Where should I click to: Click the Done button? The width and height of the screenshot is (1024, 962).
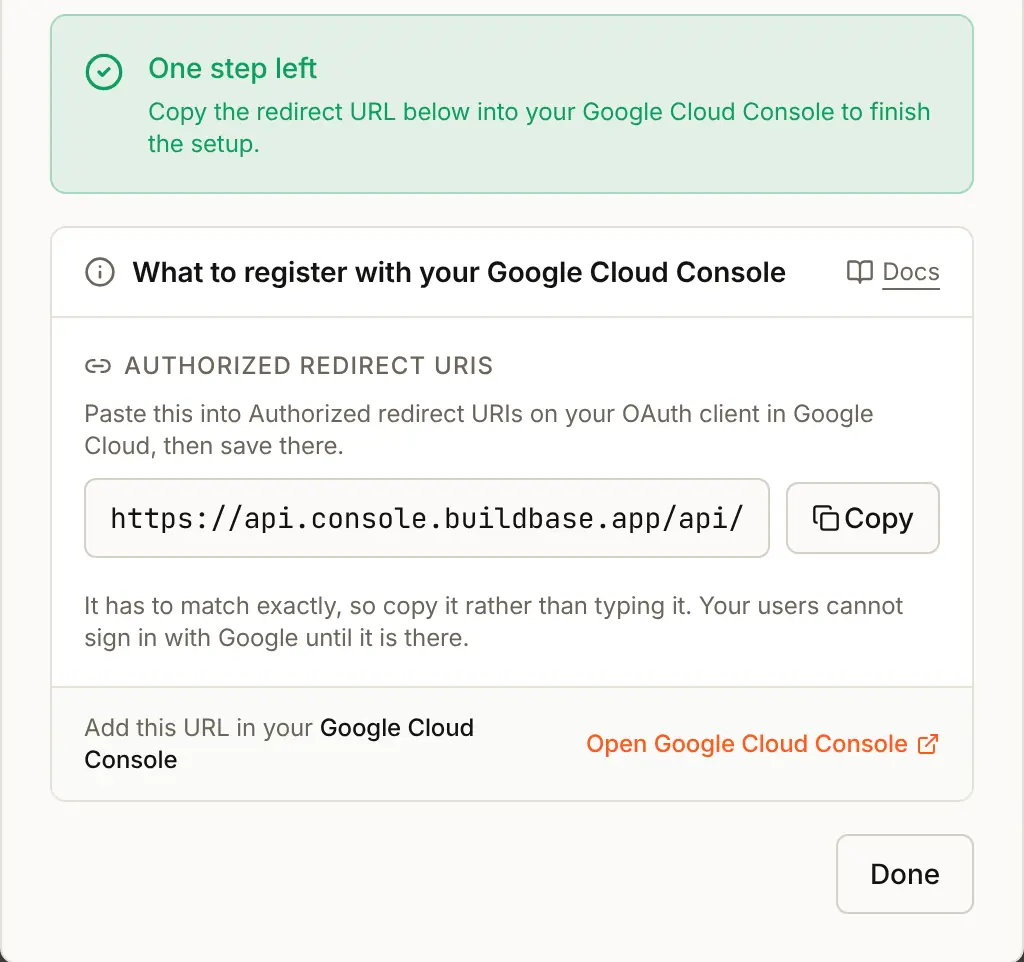point(904,873)
